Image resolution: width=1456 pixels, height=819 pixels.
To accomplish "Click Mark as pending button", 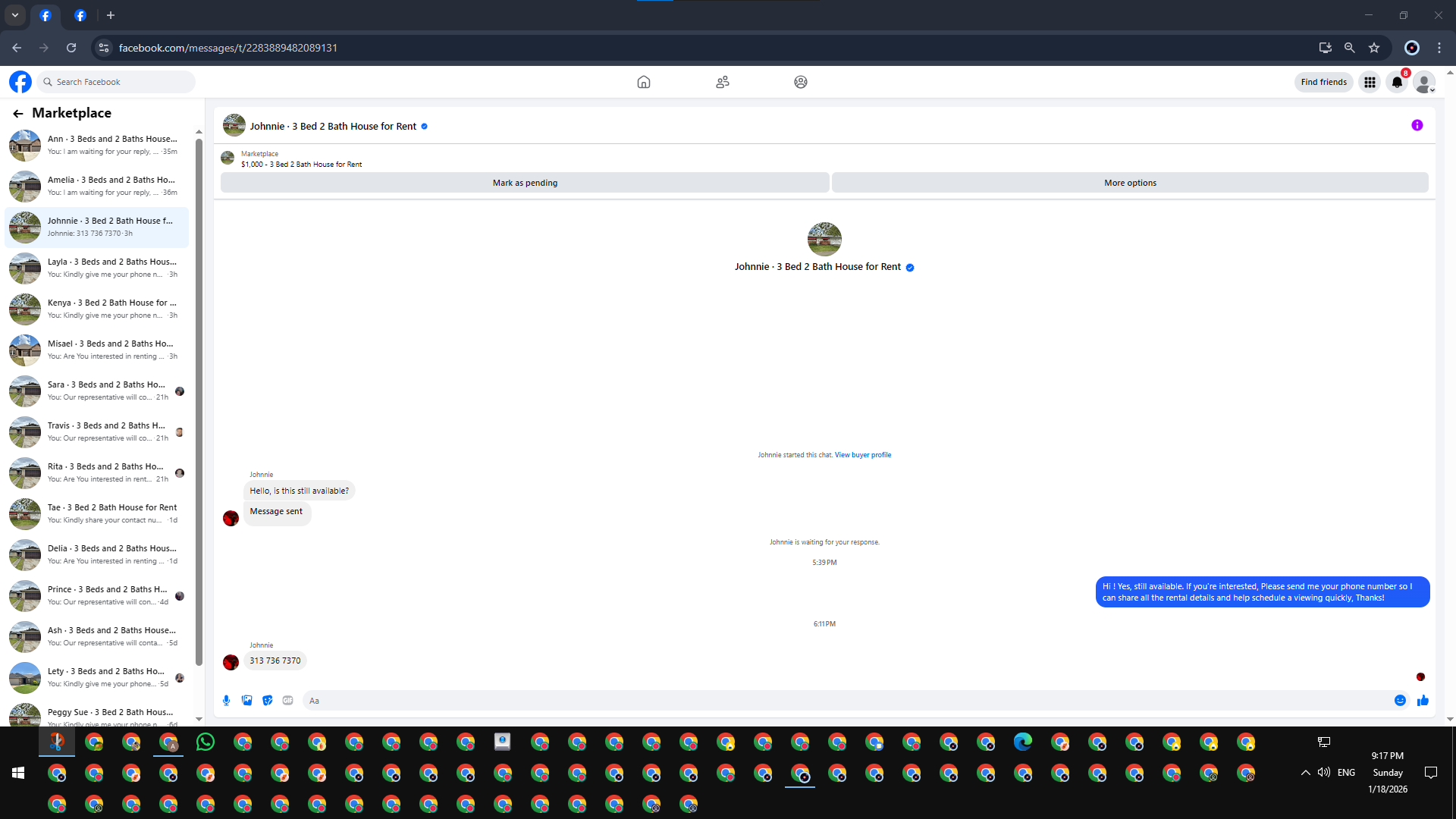I will [x=525, y=183].
